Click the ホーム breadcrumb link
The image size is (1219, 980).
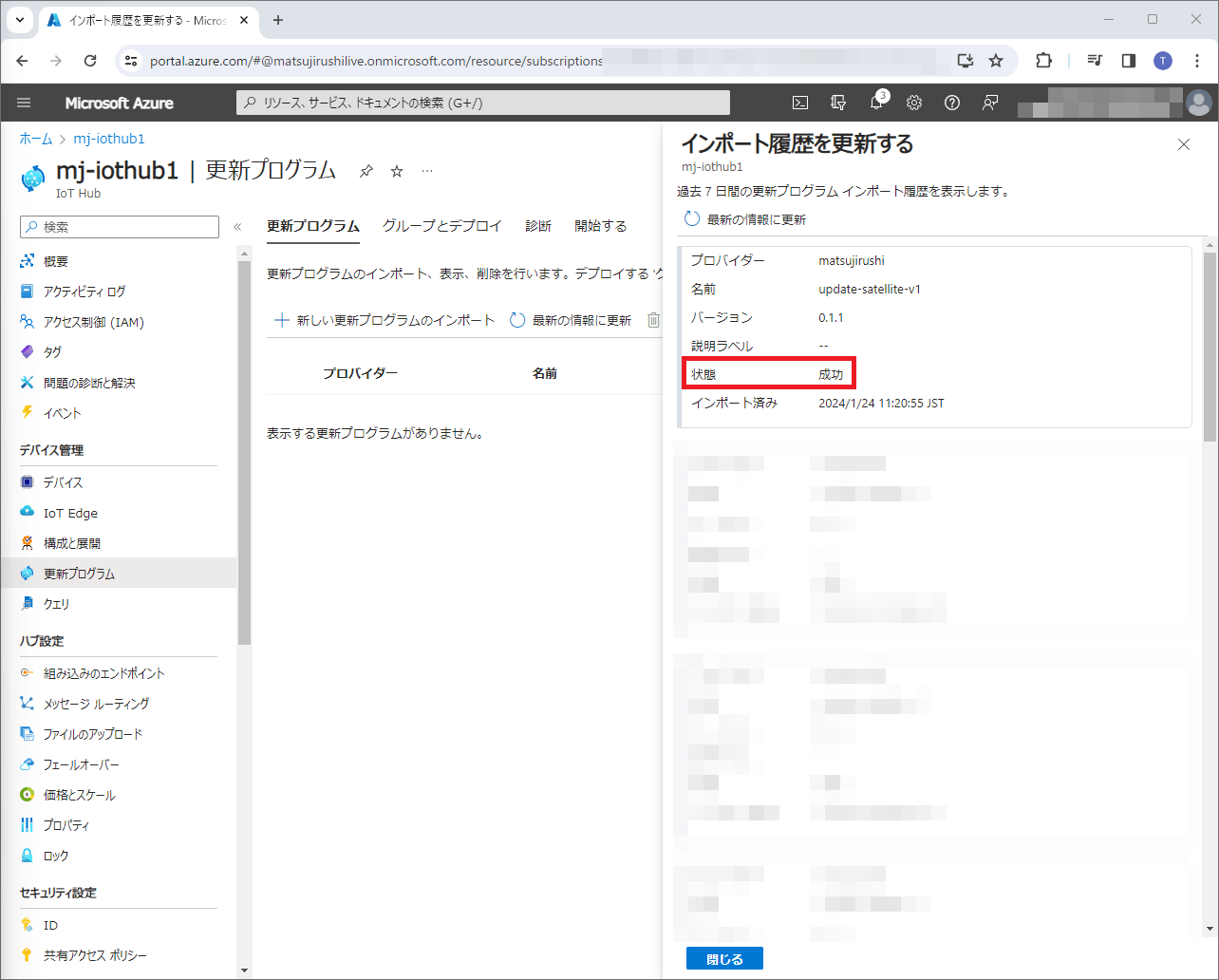pyautogui.click(x=36, y=139)
